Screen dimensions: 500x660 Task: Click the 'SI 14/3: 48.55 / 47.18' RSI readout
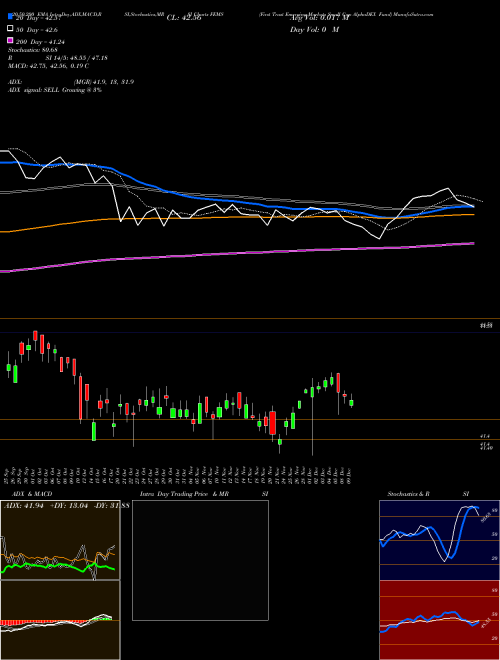[77, 58]
